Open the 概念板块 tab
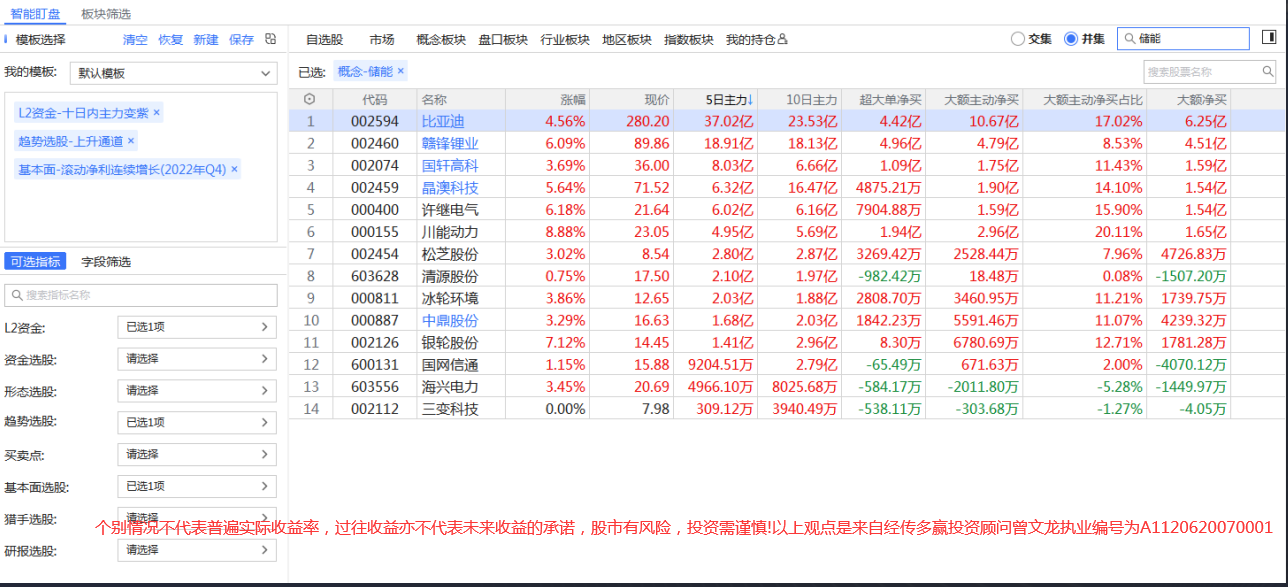Viewport: 1288px width, 587px height. (x=441, y=39)
